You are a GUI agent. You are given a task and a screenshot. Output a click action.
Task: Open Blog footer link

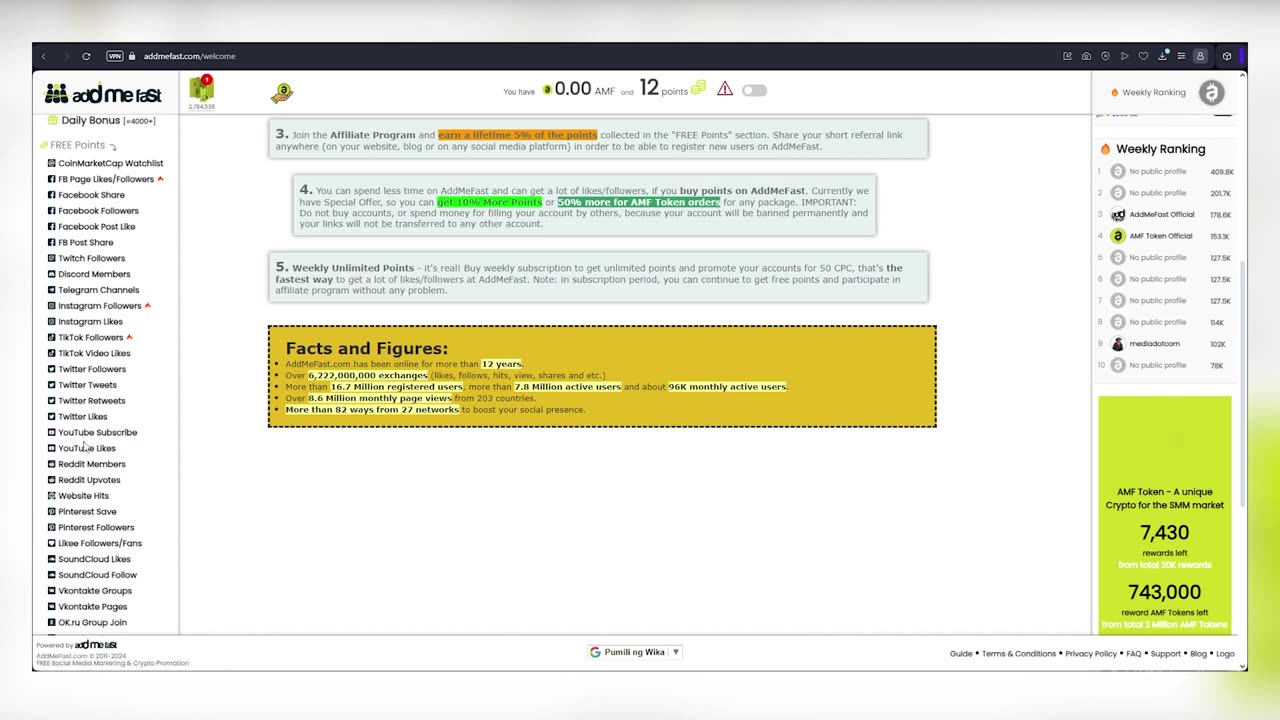pos(1198,654)
